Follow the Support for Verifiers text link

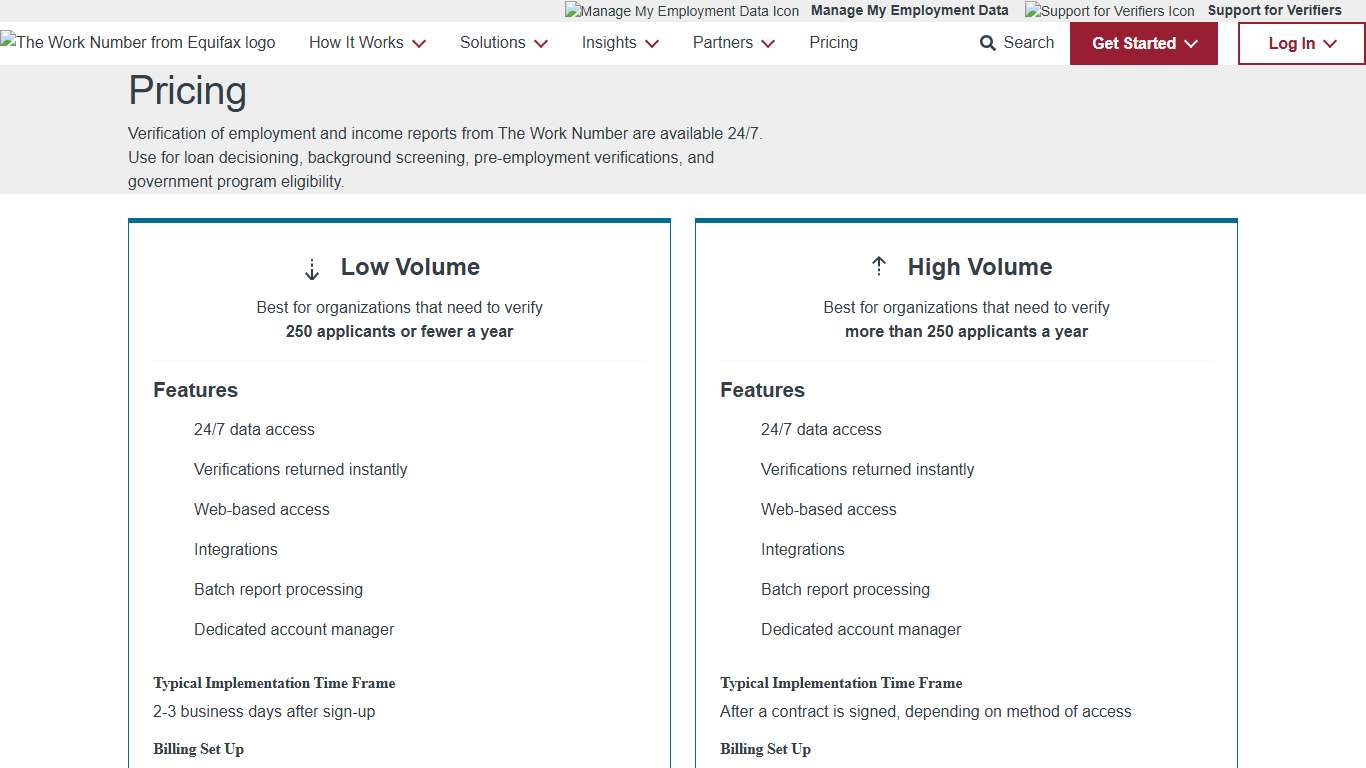click(x=1274, y=11)
